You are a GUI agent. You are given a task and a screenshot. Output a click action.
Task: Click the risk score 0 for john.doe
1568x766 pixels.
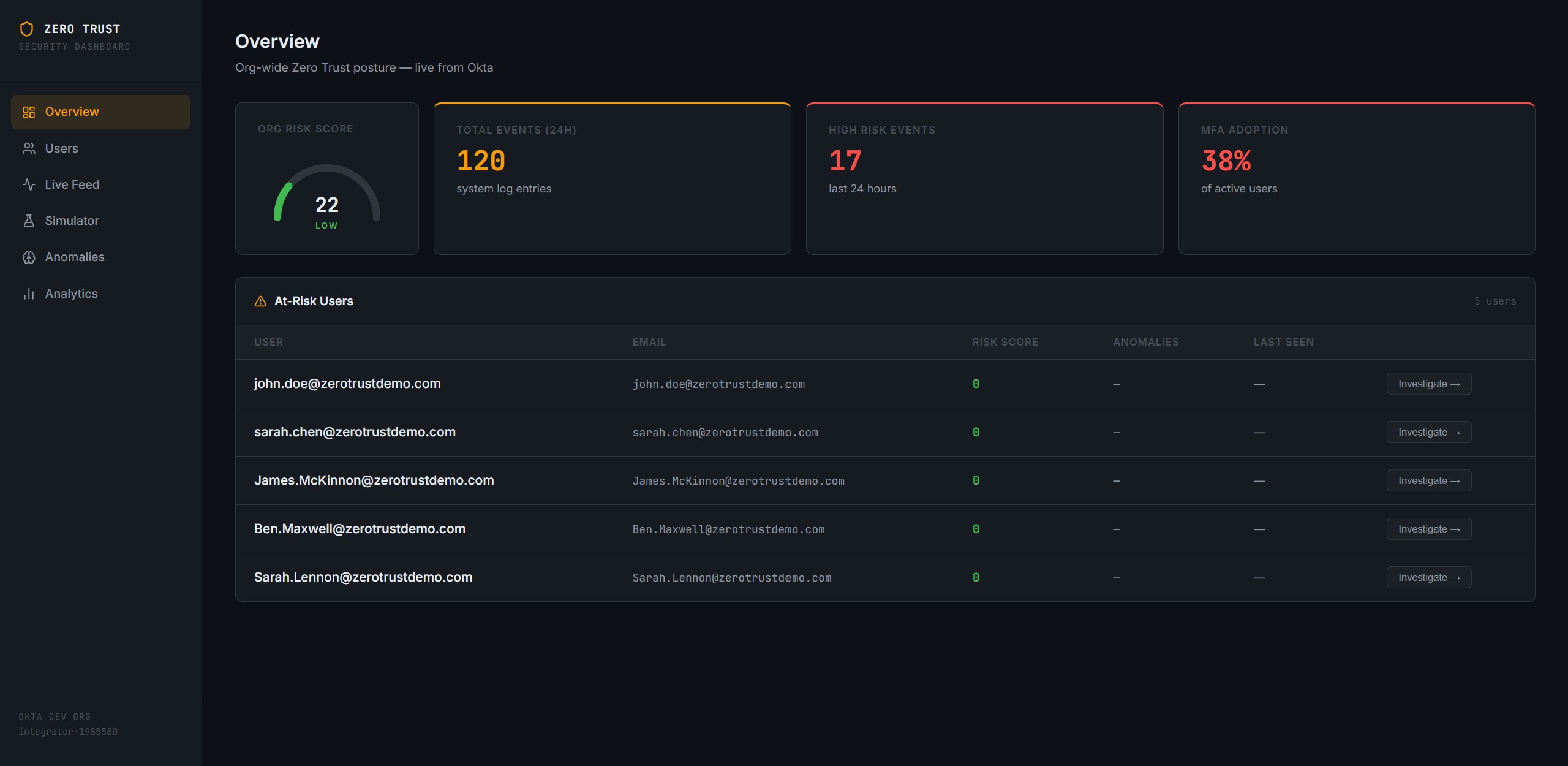click(976, 384)
